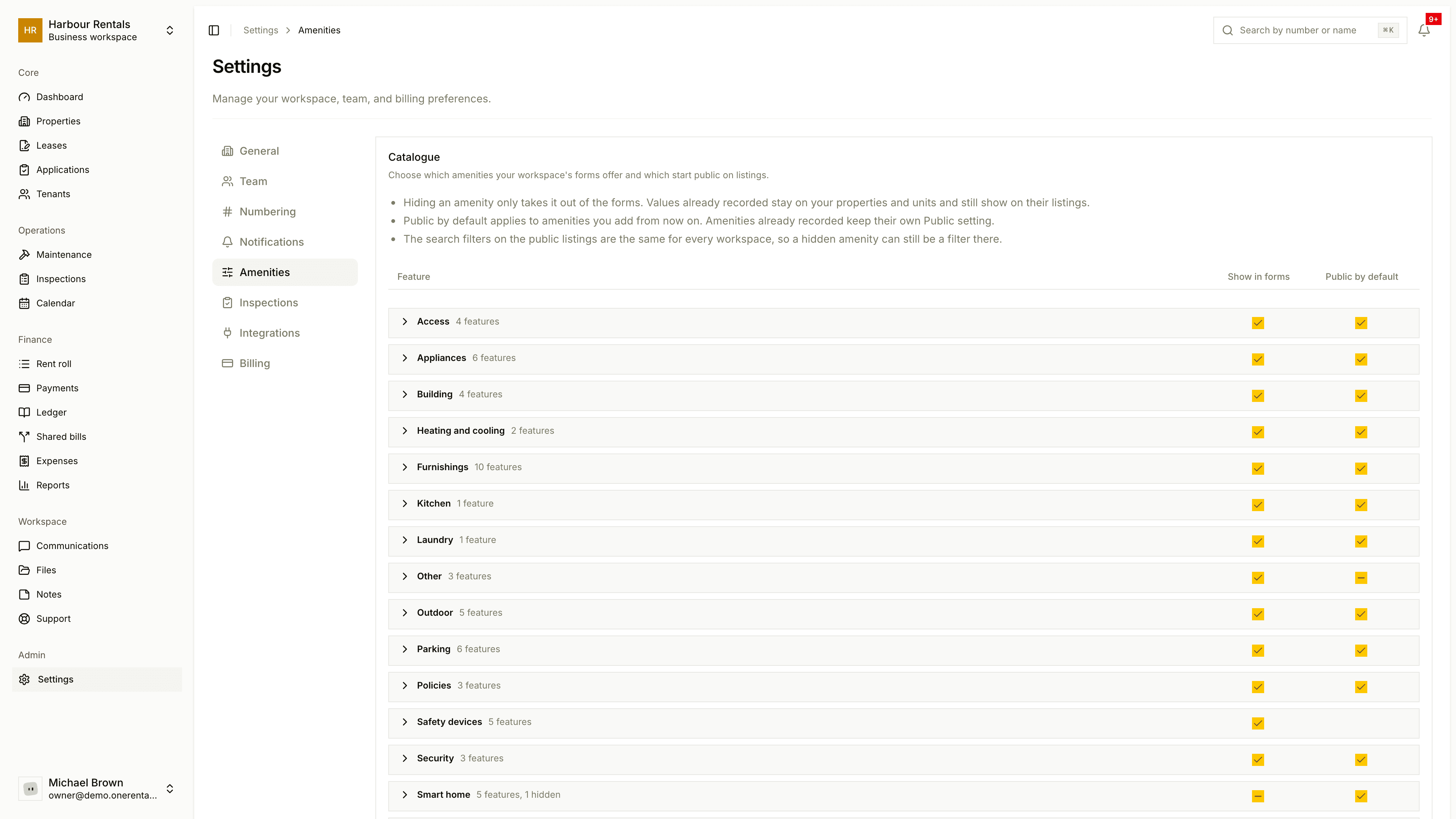This screenshot has width=1456, height=819.
Task: Uncheck Public by default for Appliances
Action: coord(1361,359)
